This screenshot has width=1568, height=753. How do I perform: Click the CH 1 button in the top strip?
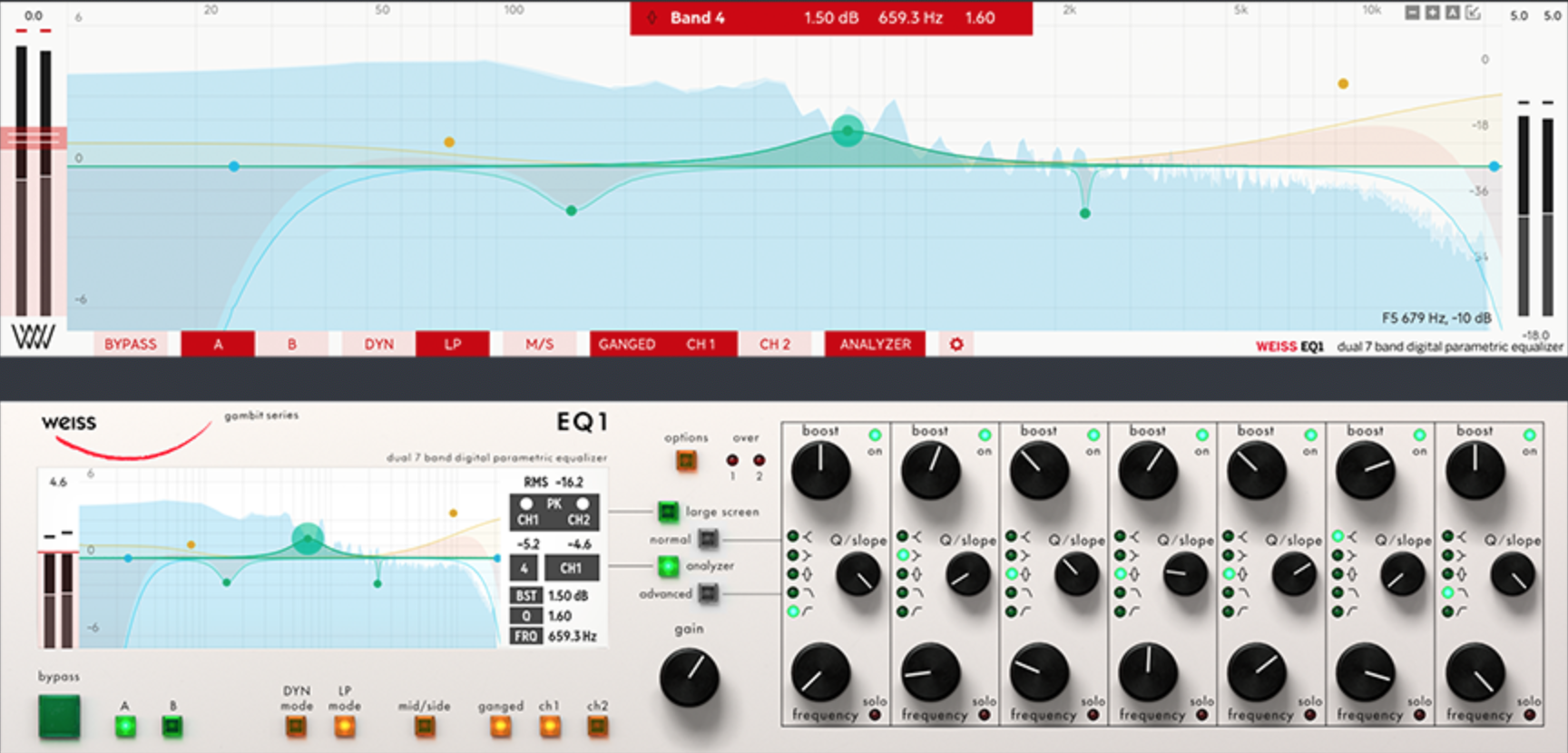tap(701, 344)
